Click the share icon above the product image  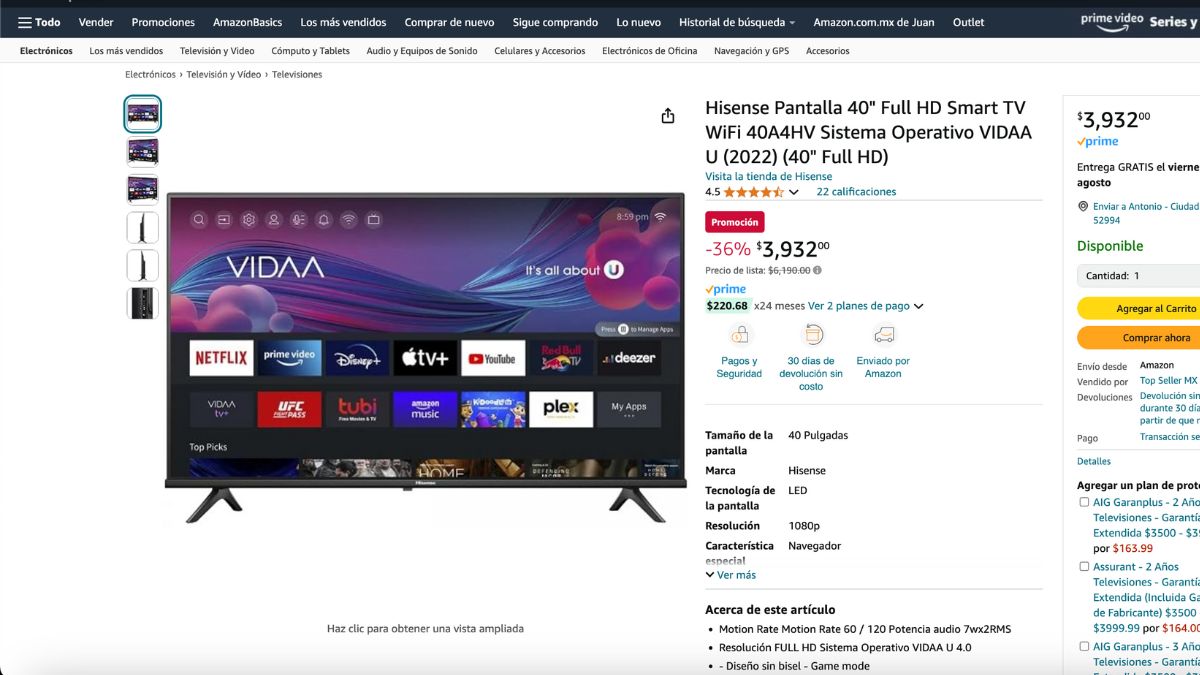click(x=668, y=116)
